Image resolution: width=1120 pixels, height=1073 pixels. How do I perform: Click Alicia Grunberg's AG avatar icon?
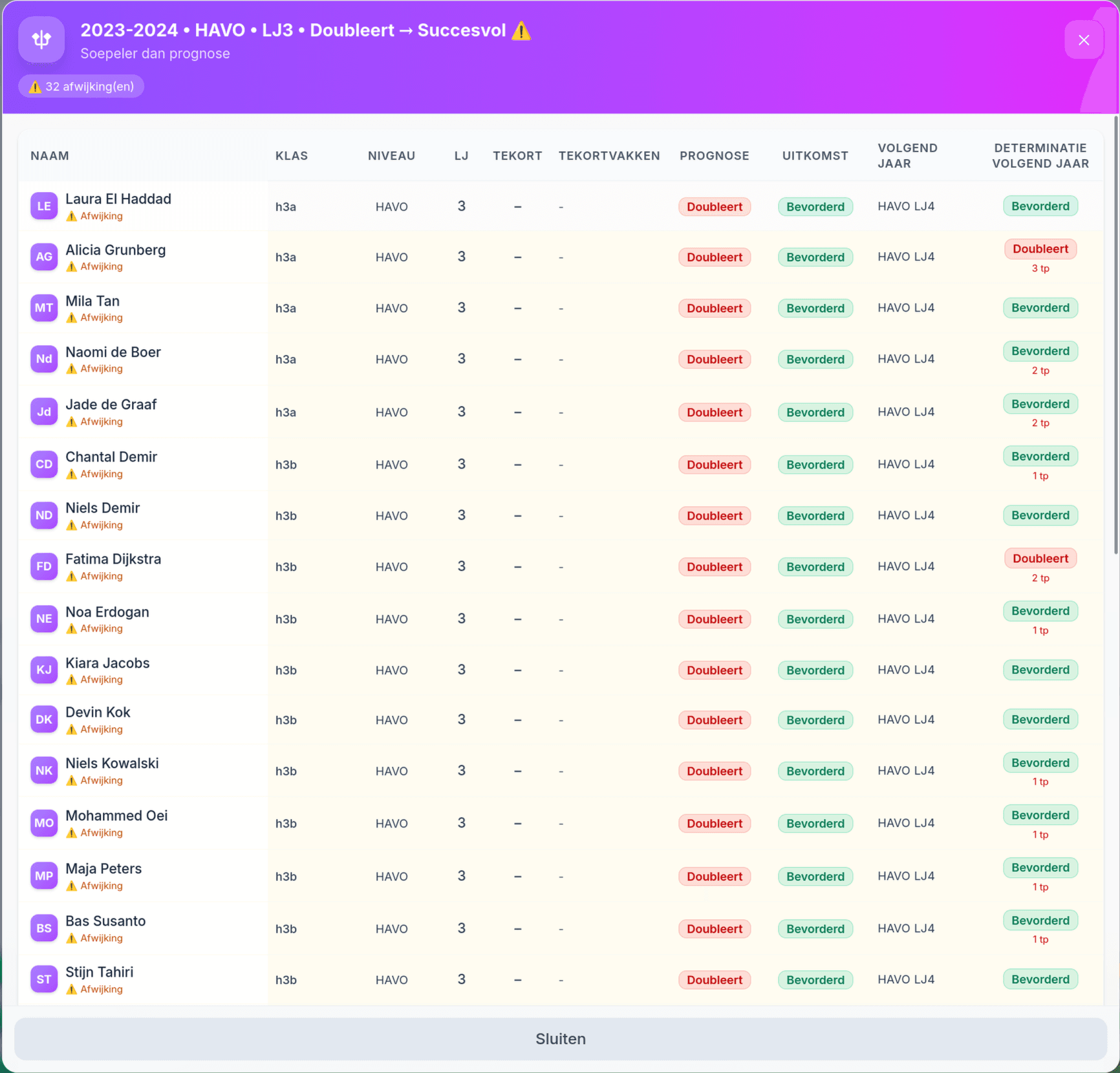point(44,257)
